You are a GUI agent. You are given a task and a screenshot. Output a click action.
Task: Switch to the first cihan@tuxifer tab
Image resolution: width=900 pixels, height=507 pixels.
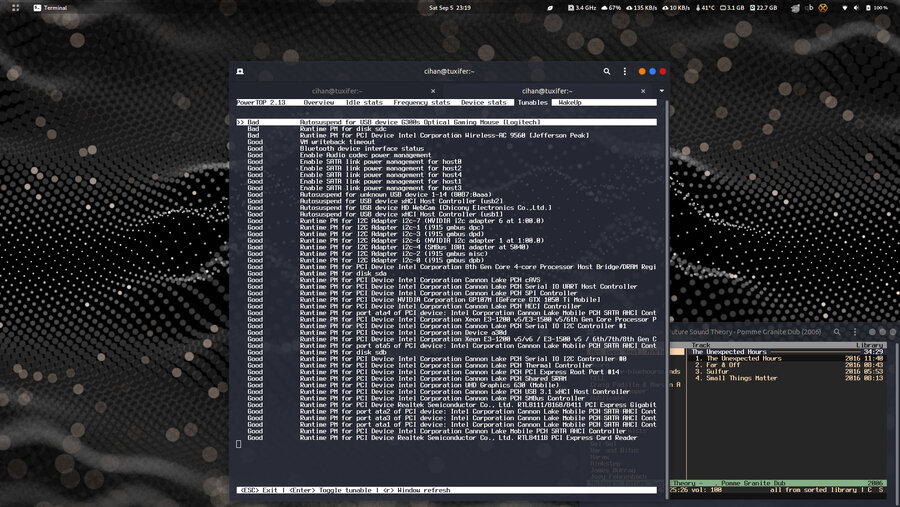[335, 90]
